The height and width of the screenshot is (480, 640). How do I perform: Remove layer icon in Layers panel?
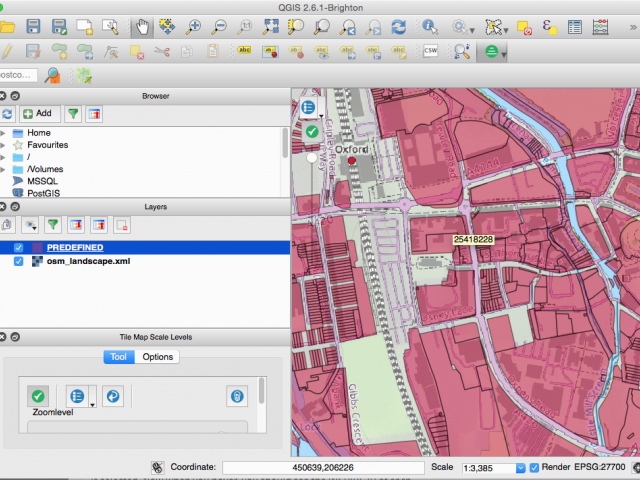click(x=122, y=225)
